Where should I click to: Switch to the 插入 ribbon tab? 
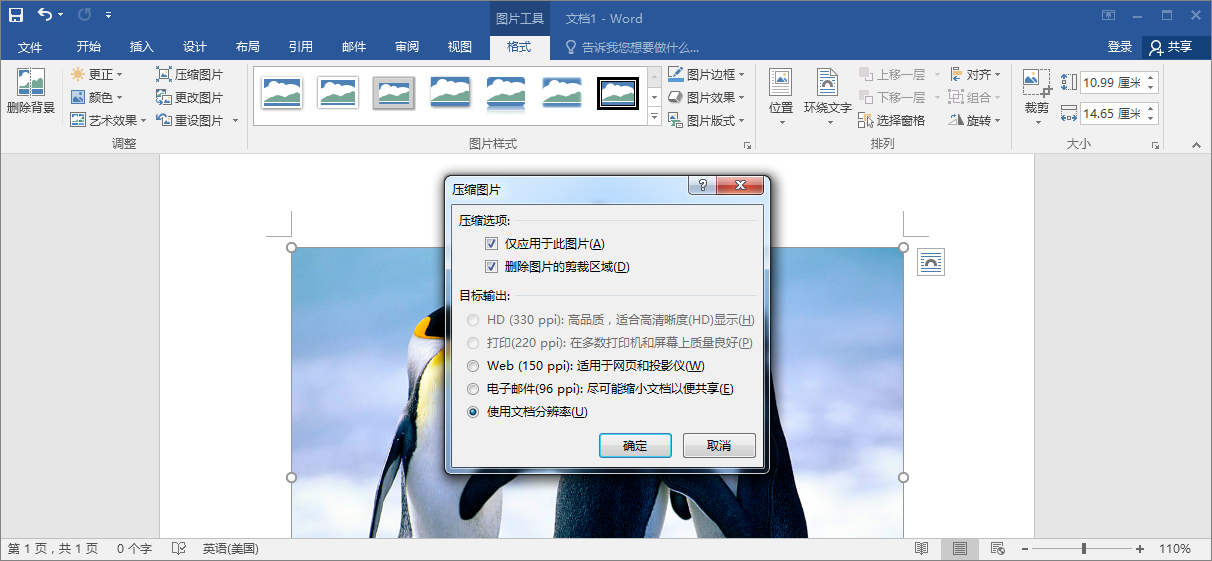tap(142, 47)
